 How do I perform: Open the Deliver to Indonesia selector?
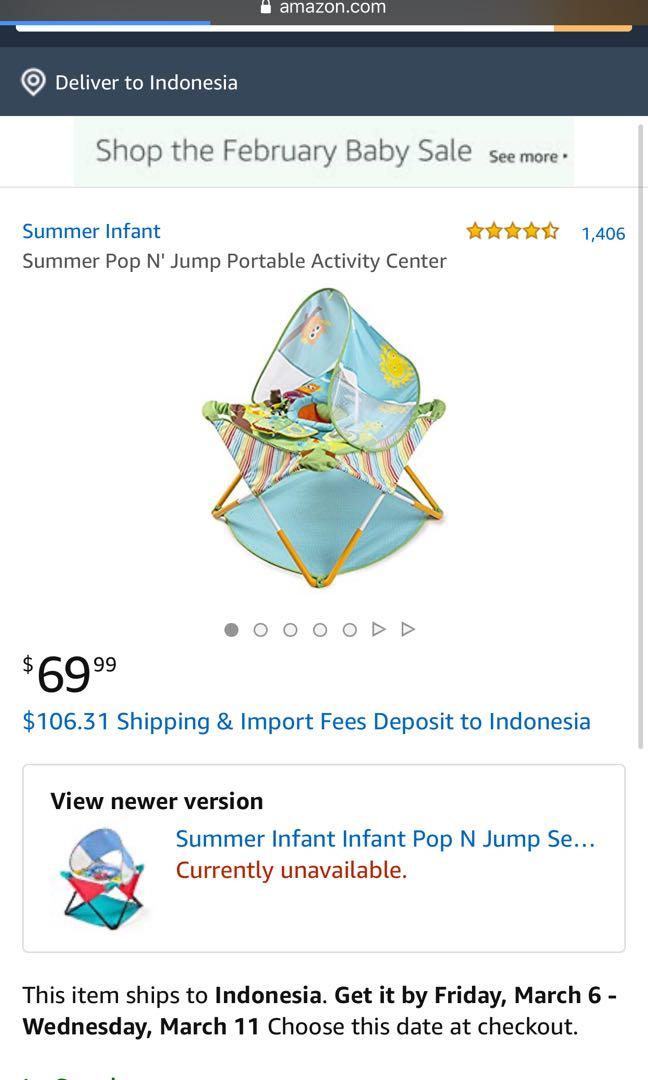pos(146,83)
